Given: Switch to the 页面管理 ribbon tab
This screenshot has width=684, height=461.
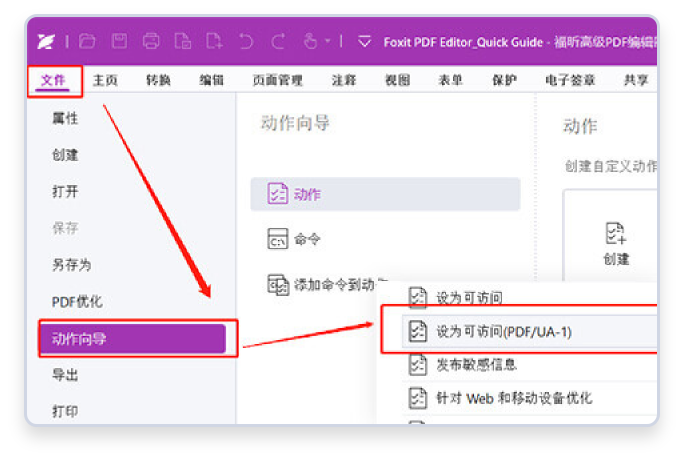Looking at the screenshot, I should [x=277, y=80].
